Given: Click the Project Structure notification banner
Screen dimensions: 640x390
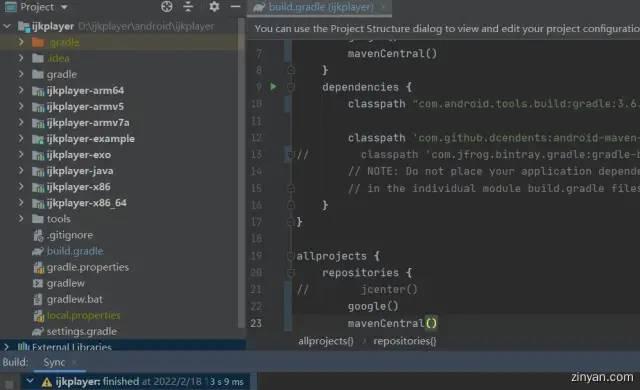Looking at the screenshot, I should pos(443,29).
